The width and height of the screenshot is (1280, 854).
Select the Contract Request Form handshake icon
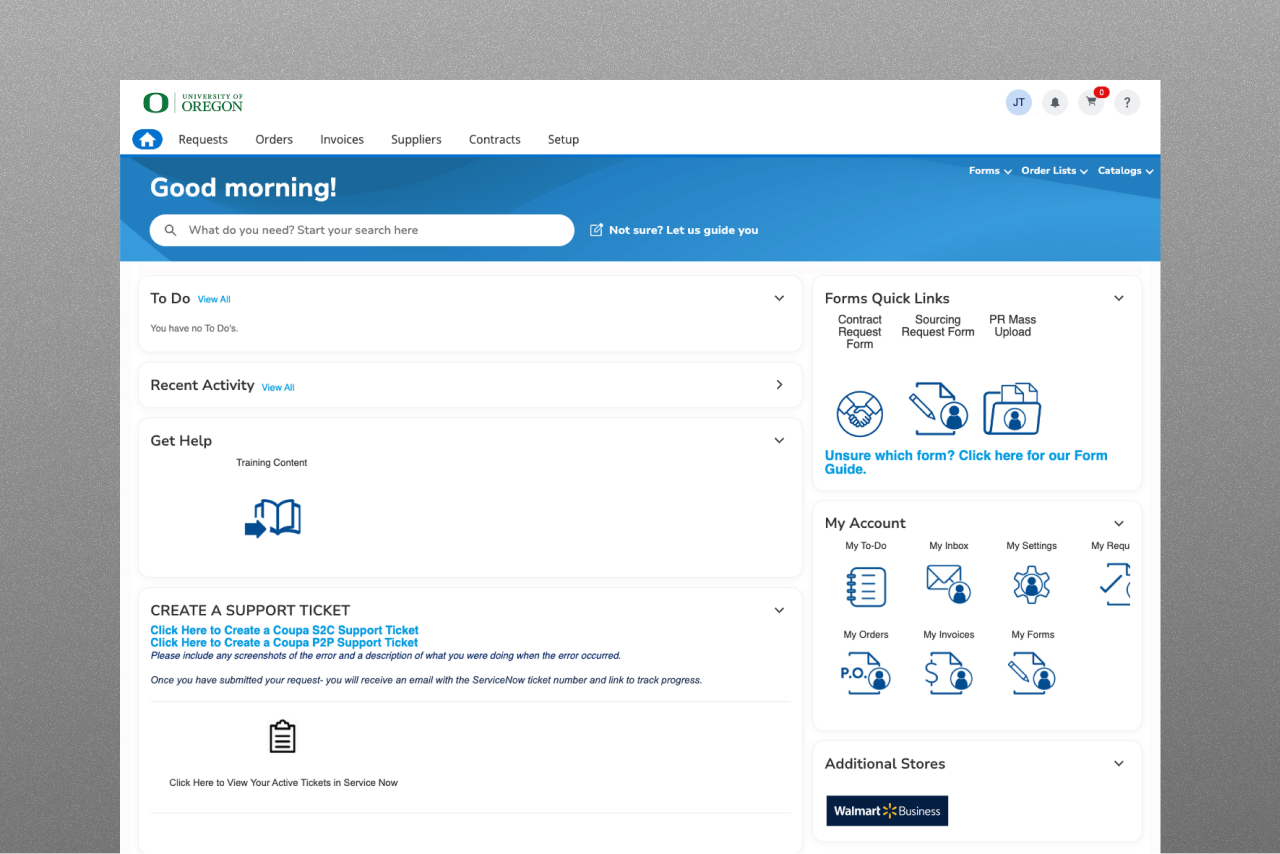pyautogui.click(x=860, y=410)
